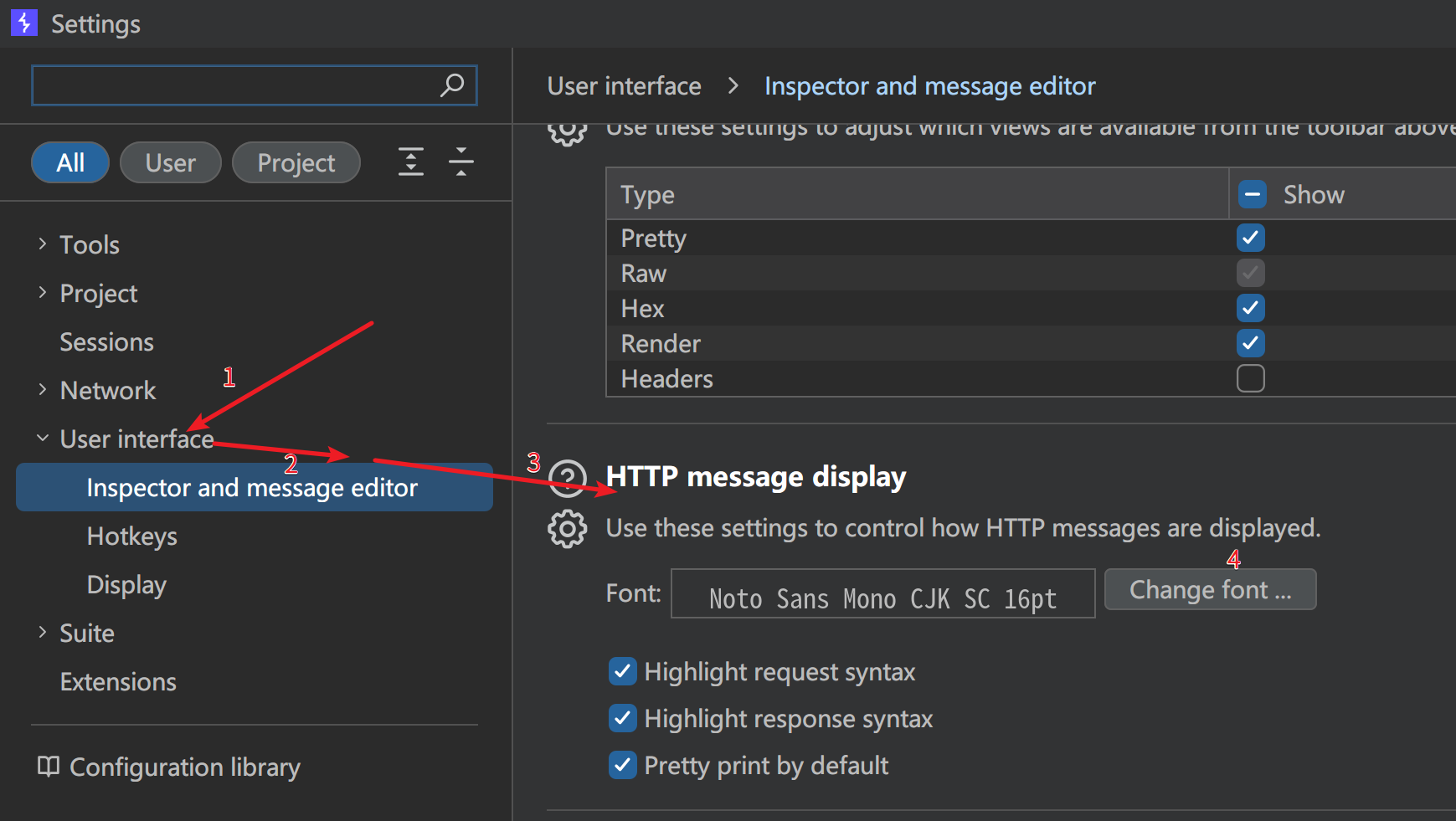Open the Configuration library link
The height and width of the screenshot is (821, 1456).
point(185,767)
